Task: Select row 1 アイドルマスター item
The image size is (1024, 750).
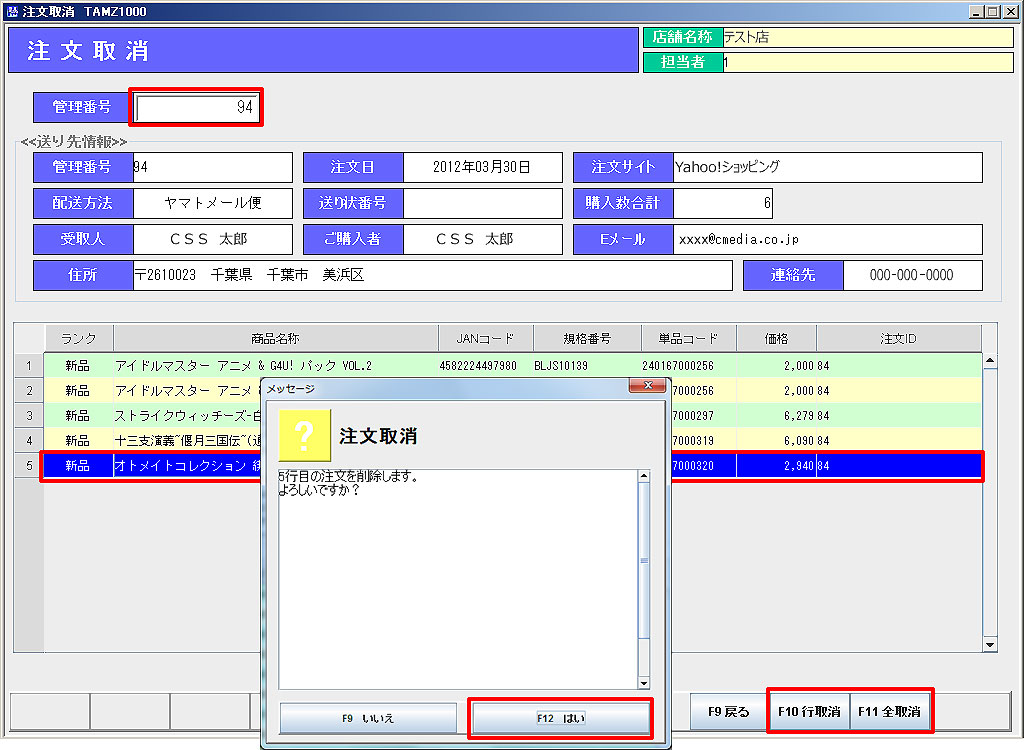Action: coord(243,366)
